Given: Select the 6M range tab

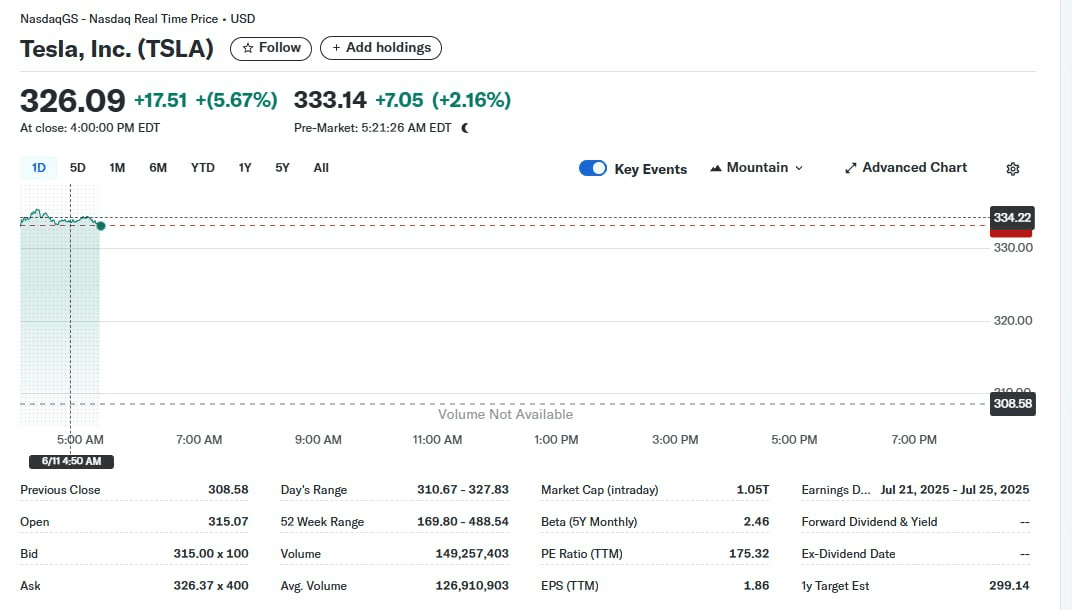Looking at the screenshot, I should tap(158, 168).
